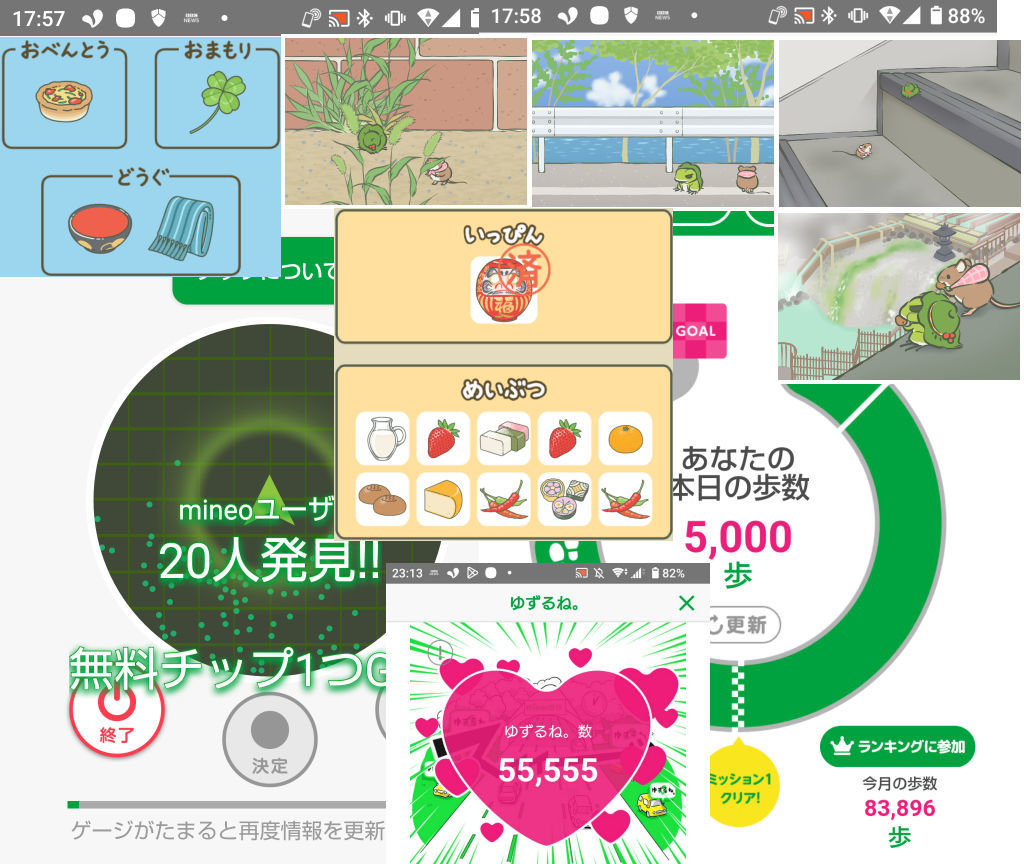The image size is (1024, 864).
Task: Tap the gray 決定 button
Action: (x=270, y=741)
